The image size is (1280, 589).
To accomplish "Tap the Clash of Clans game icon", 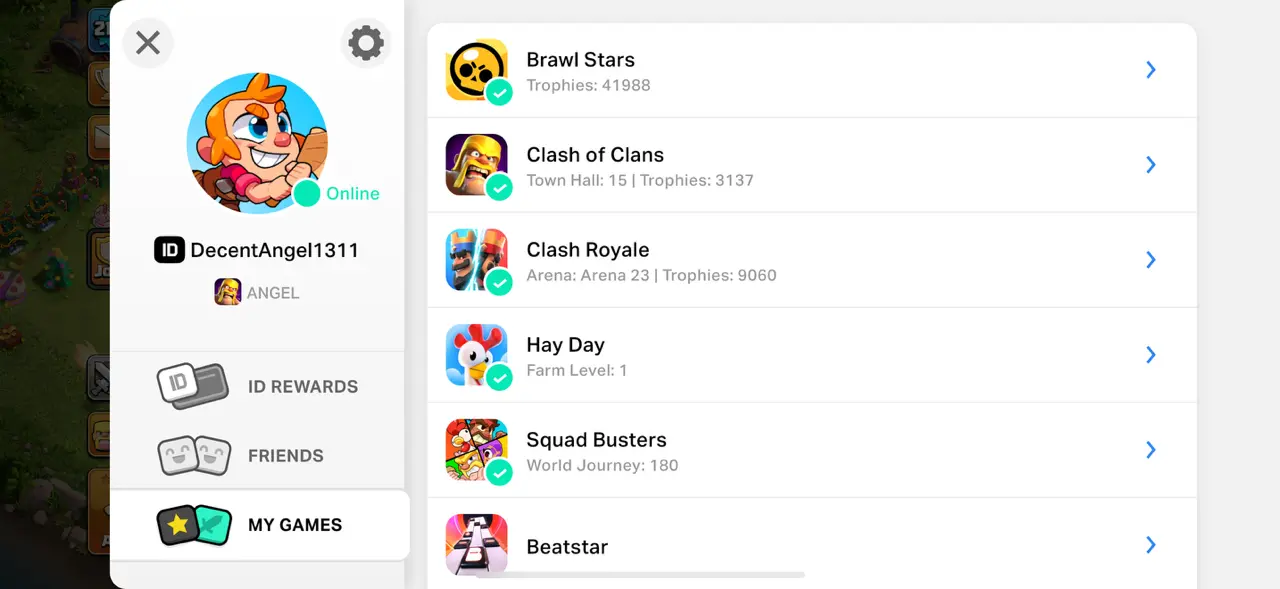I will (x=476, y=164).
